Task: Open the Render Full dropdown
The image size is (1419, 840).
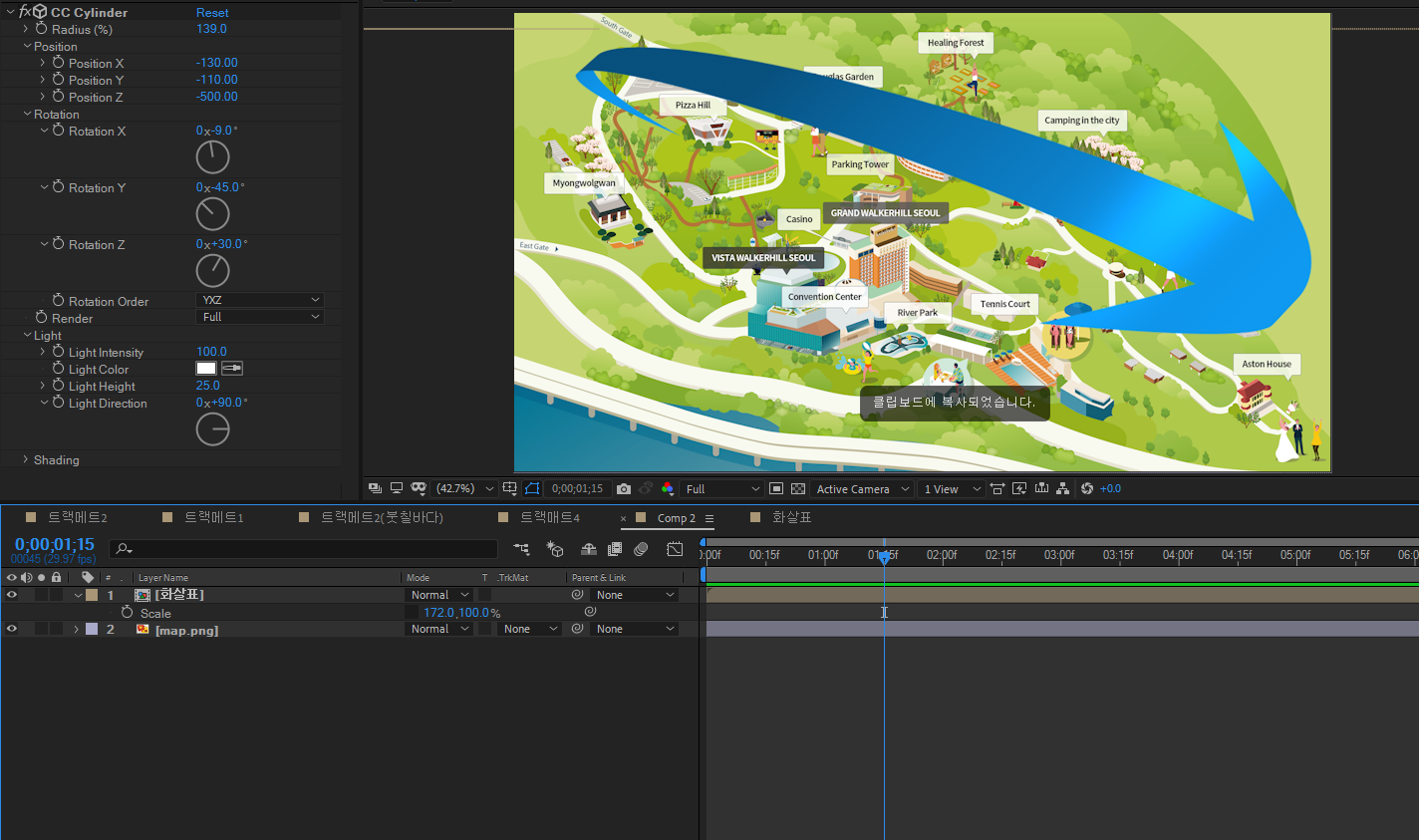Action: [260, 317]
